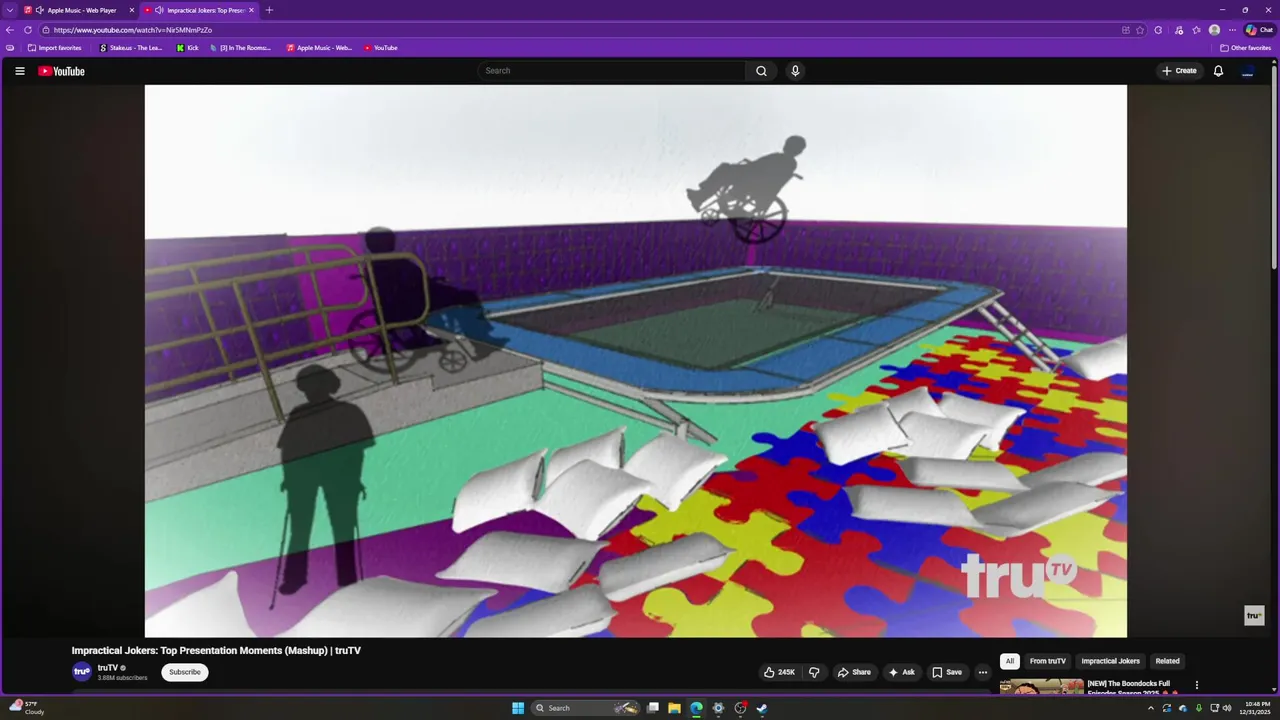Go back one page in browser
This screenshot has width=1280, height=720.
pyautogui.click(x=10, y=30)
